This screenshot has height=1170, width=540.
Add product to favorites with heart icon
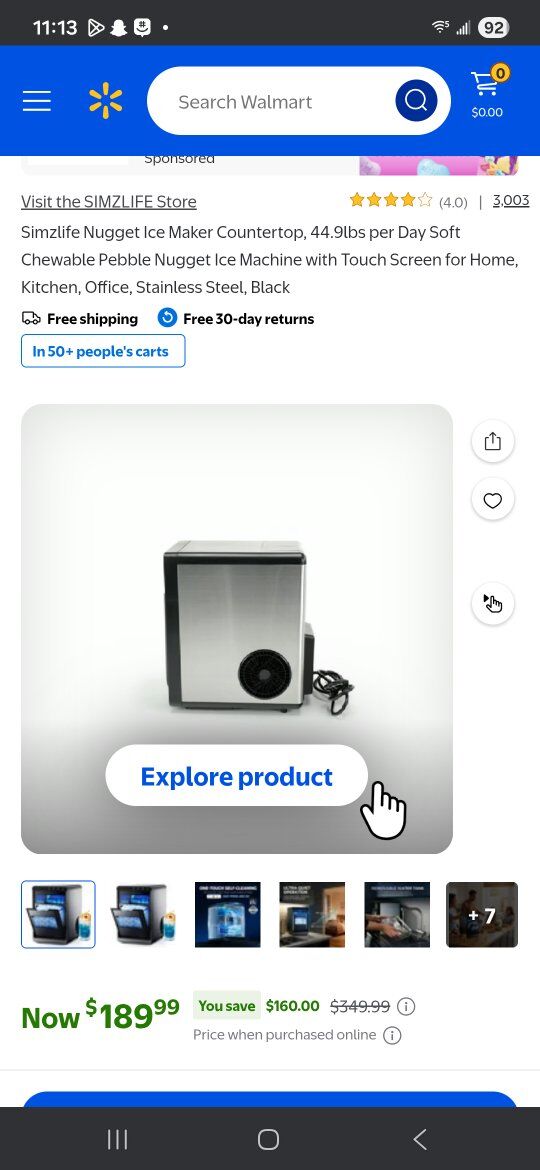(493, 500)
